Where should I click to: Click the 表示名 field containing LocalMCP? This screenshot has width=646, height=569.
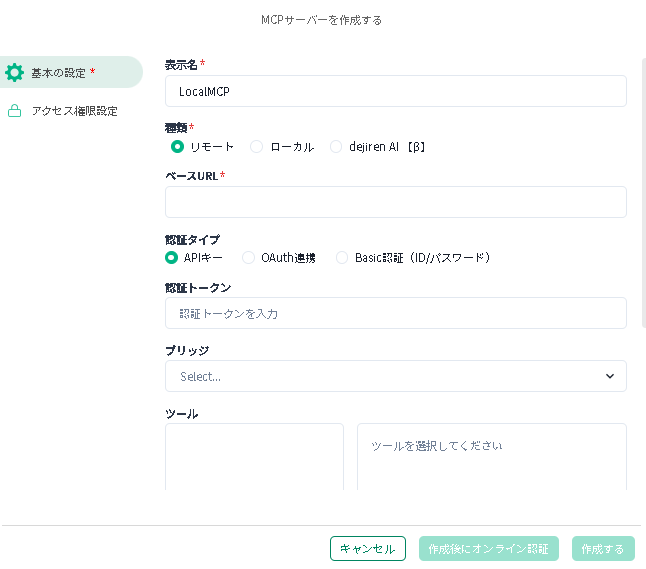[x=395, y=91]
